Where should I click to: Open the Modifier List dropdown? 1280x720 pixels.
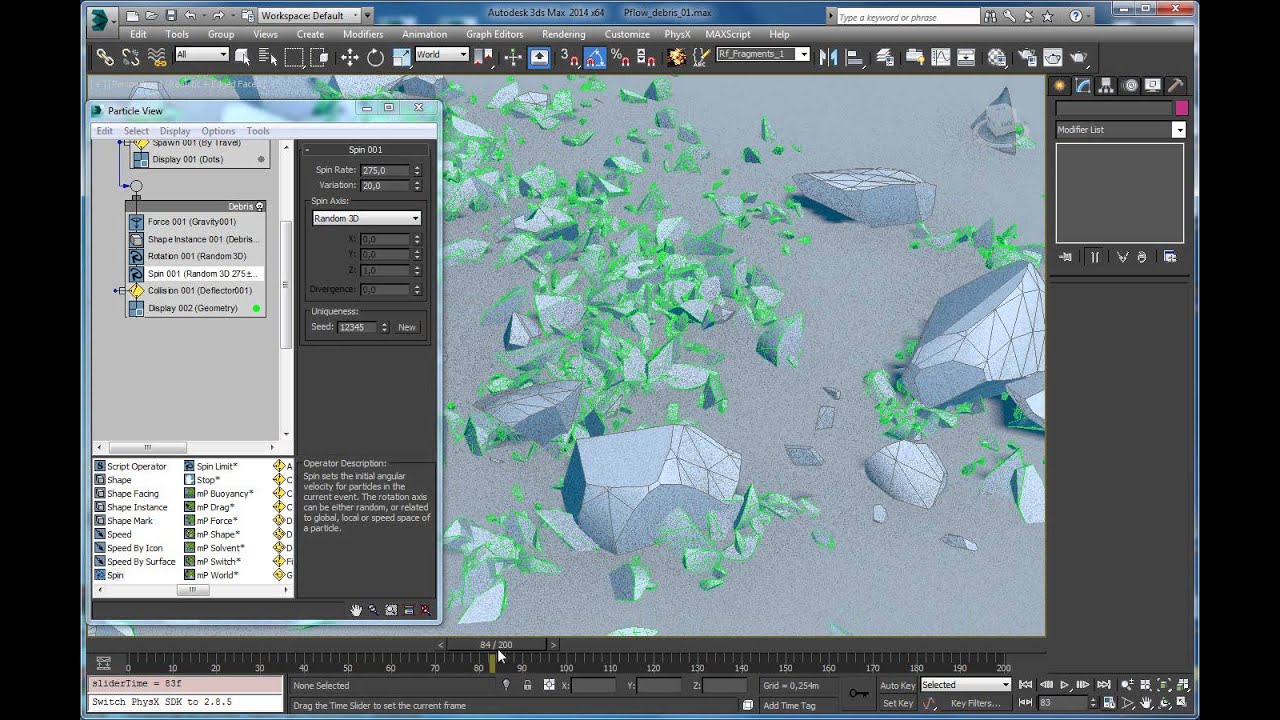coord(1120,130)
